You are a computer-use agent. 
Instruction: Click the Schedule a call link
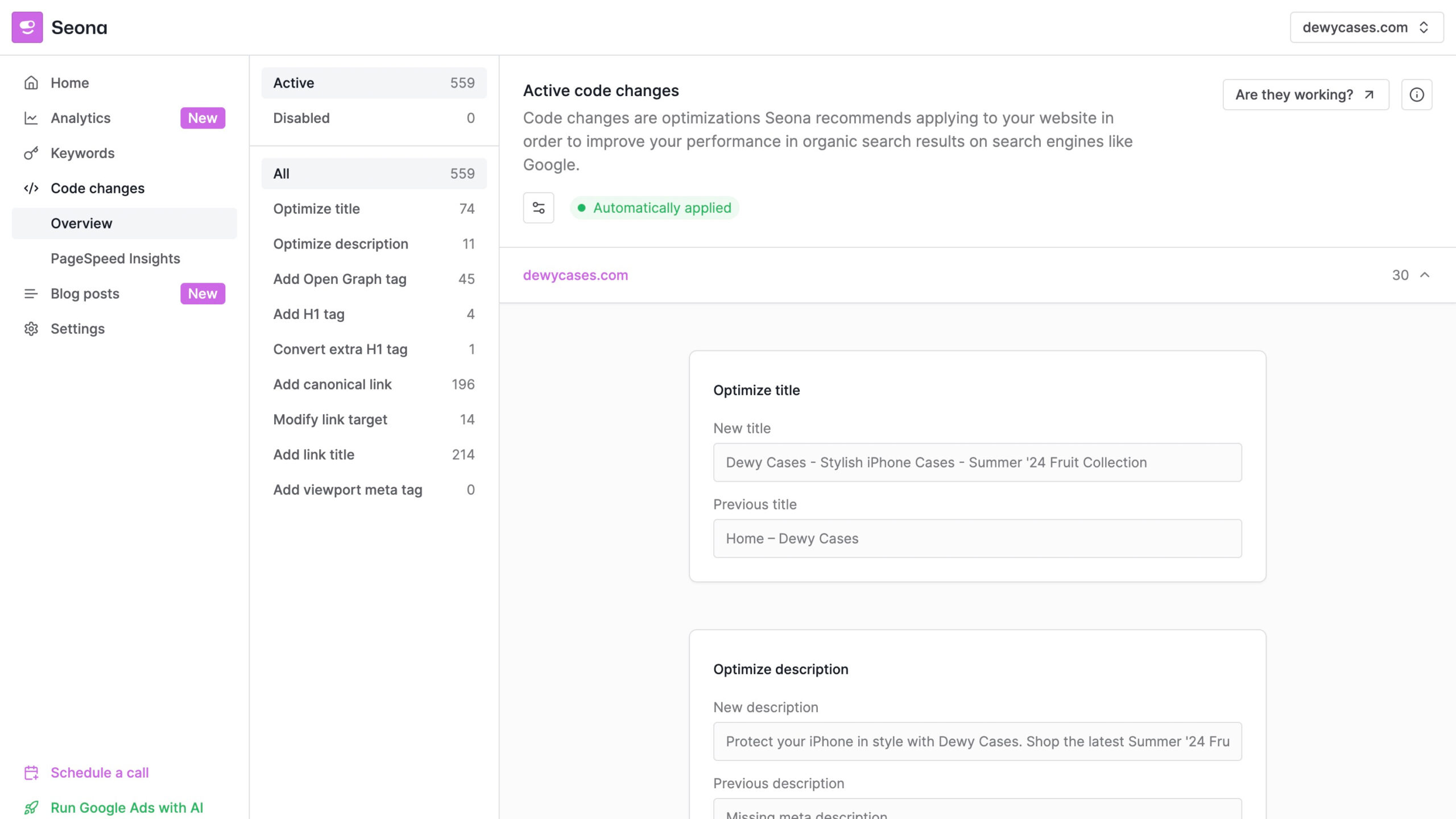click(100, 773)
